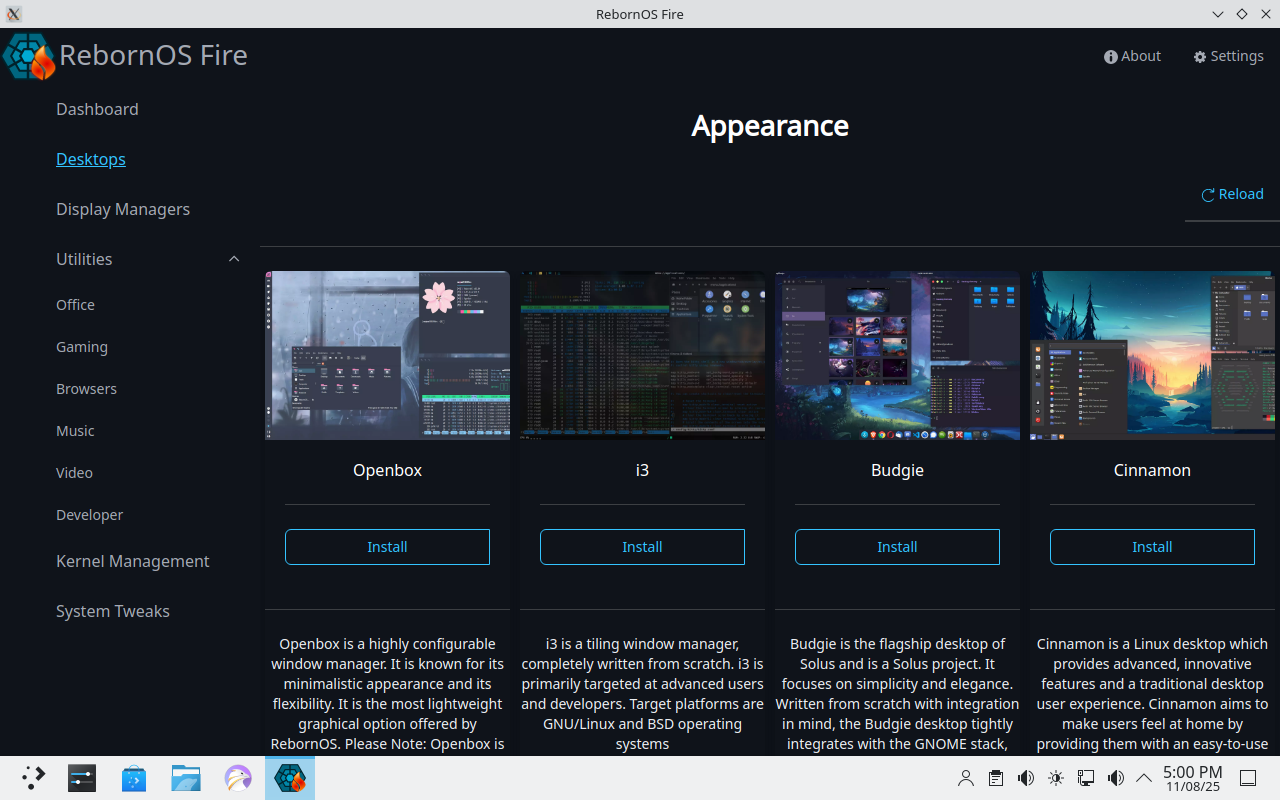This screenshot has height=800, width=1280.
Task: Open the About page
Action: click(x=1132, y=56)
